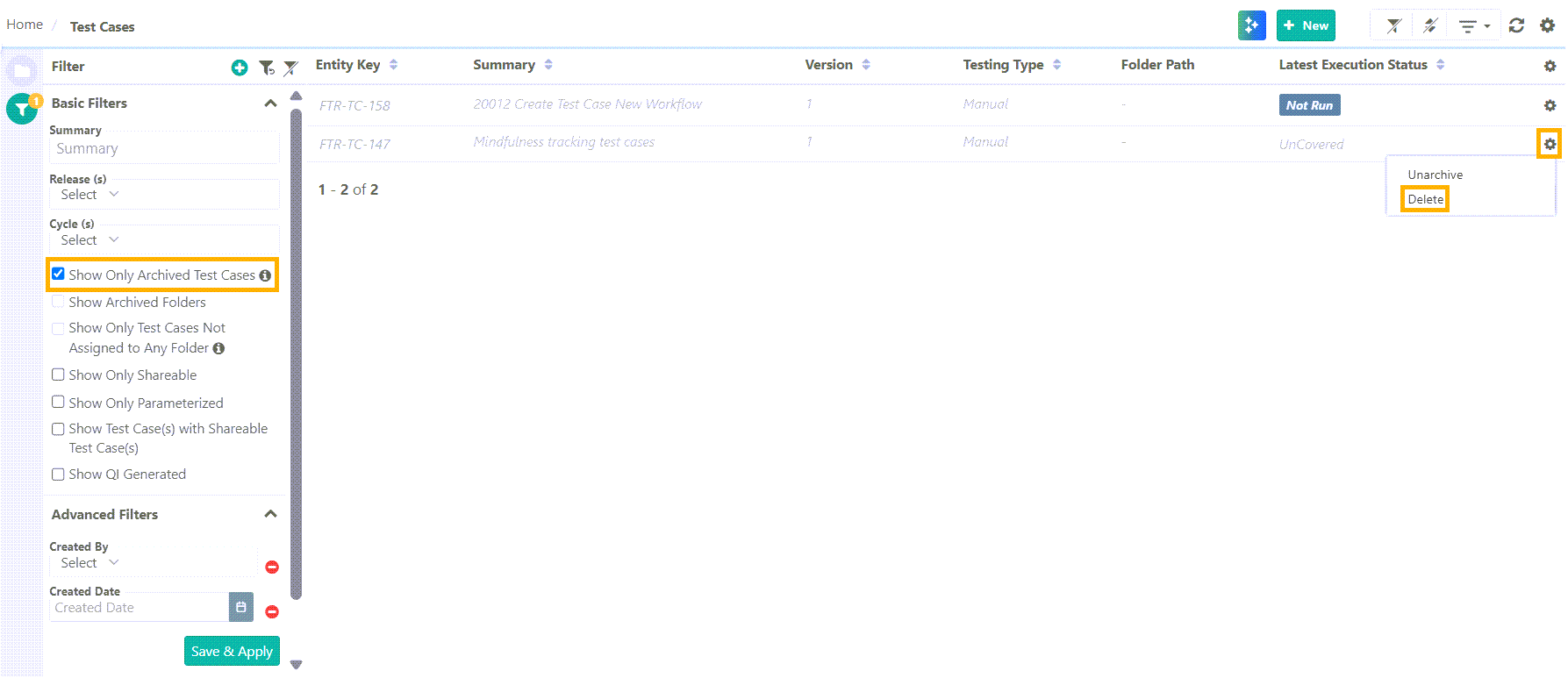Click into the Summary filter input field
1568x678 pixels.
164,149
